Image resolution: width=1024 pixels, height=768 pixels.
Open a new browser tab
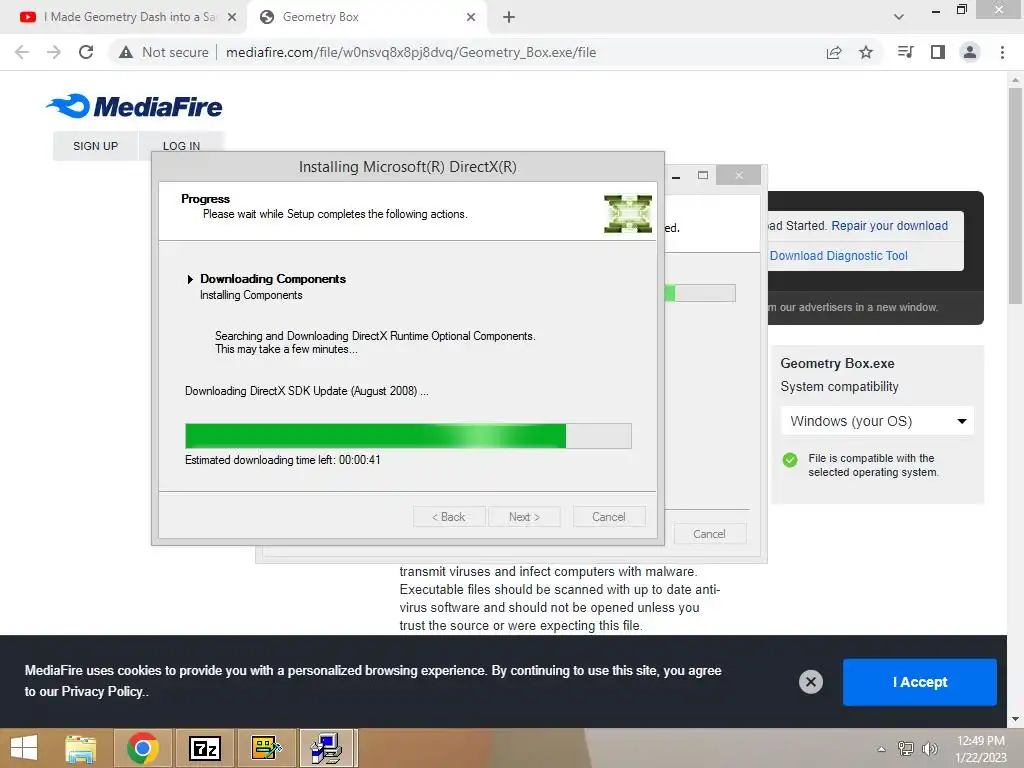coord(509,17)
